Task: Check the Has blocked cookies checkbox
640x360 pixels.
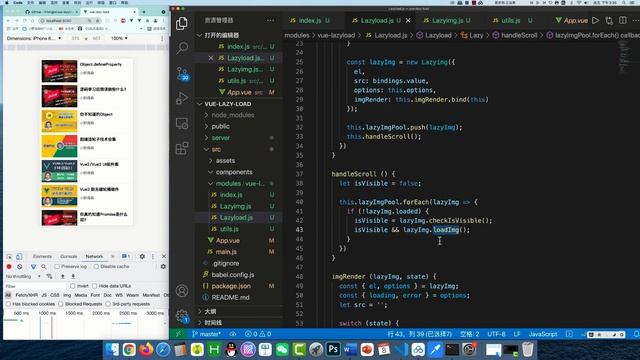Action: tap(8, 304)
